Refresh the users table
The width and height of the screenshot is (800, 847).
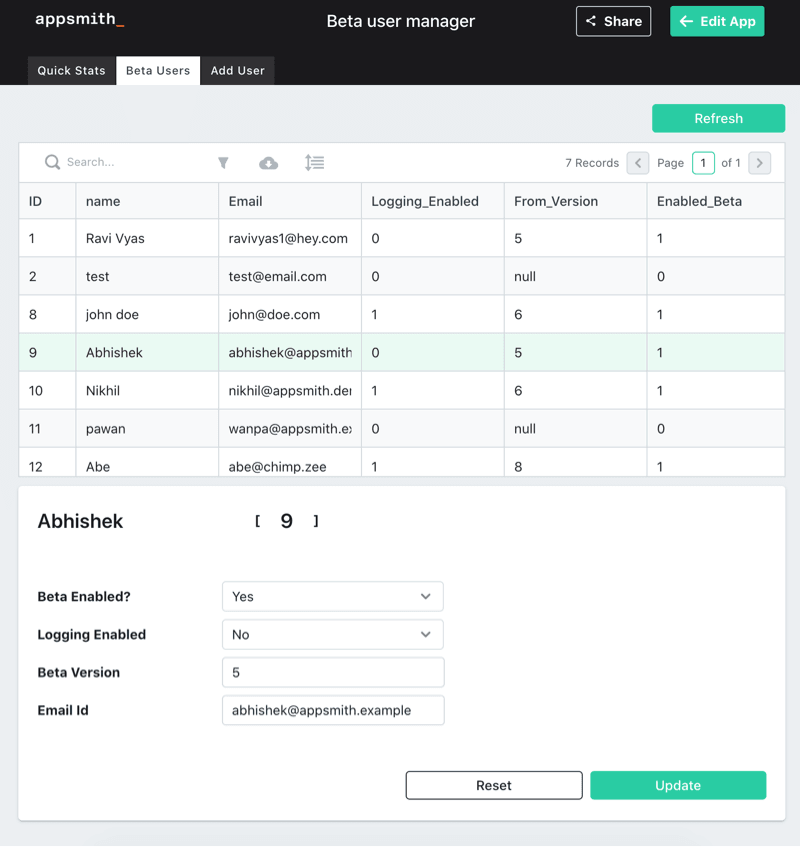(718, 118)
